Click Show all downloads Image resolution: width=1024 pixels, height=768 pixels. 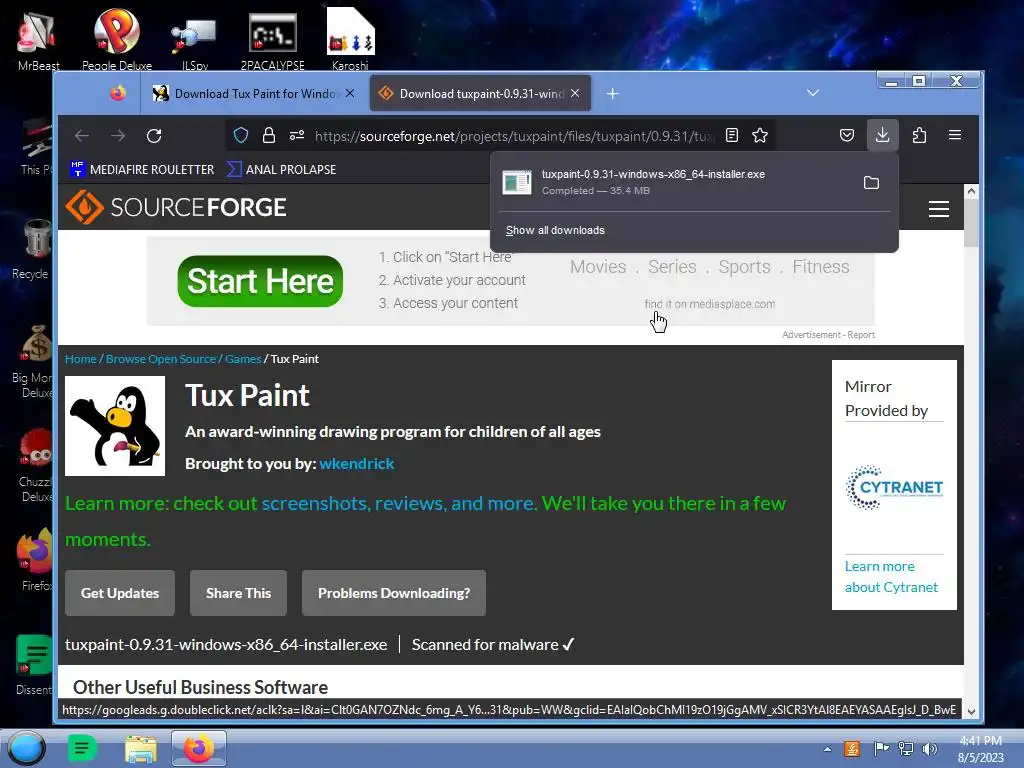(x=555, y=231)
